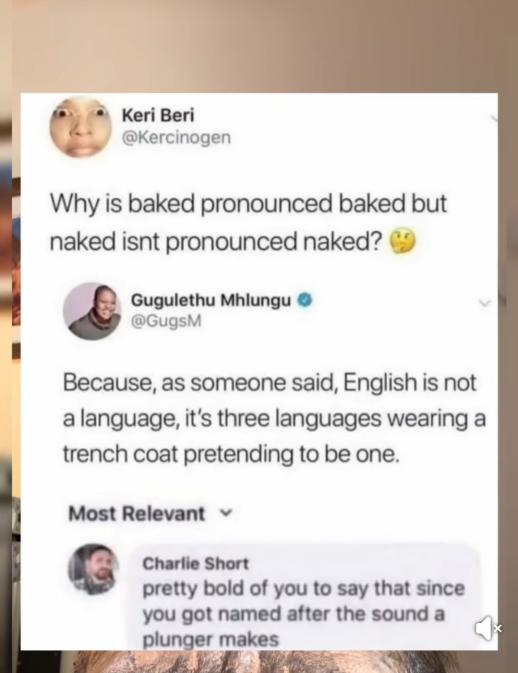
Task: Unmute video with the speaker icon
Action: tap(484, 629)
